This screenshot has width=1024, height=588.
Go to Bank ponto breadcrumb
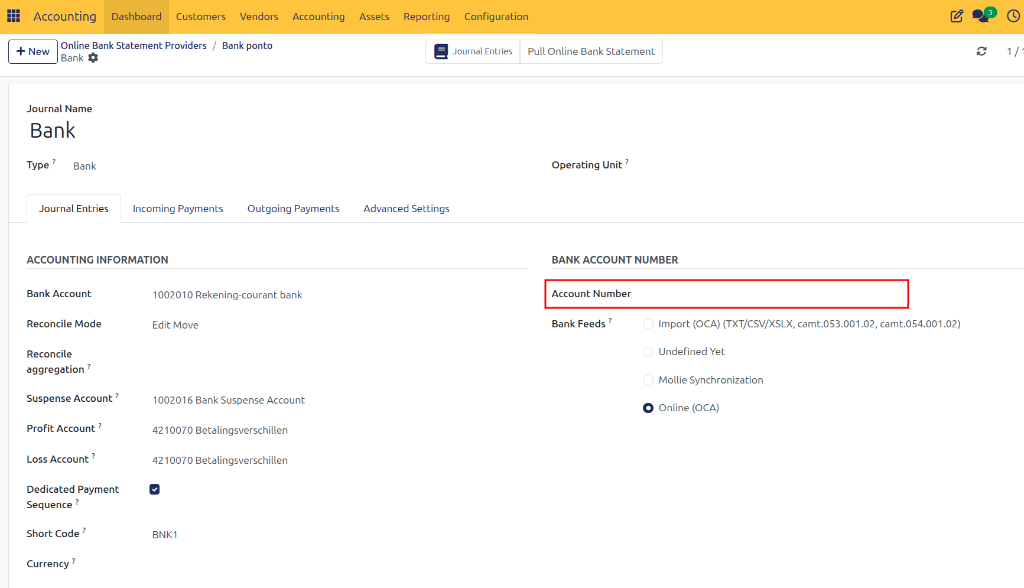point(247,46)
